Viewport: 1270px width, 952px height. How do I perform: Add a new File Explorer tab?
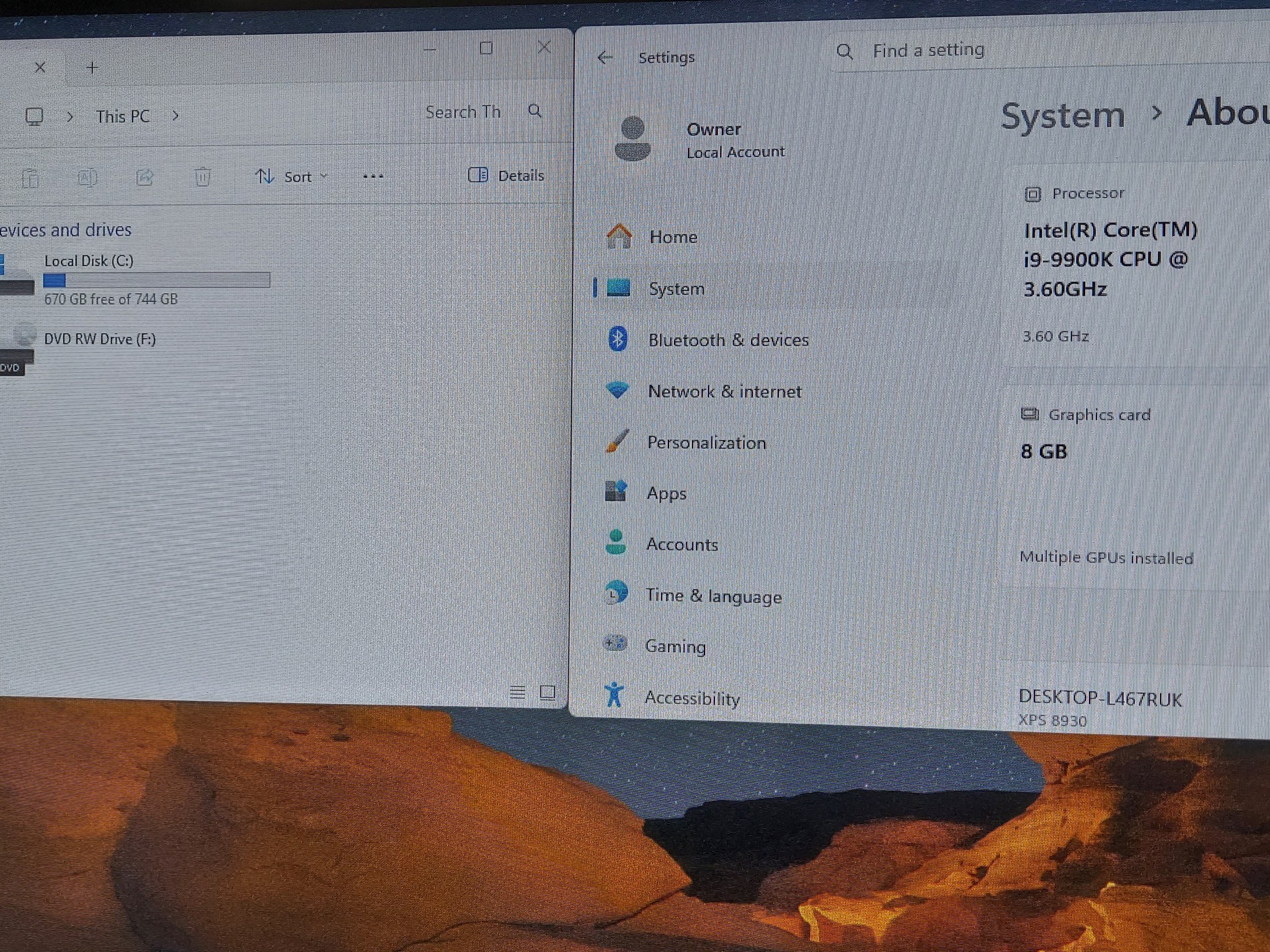coord(92,68)
